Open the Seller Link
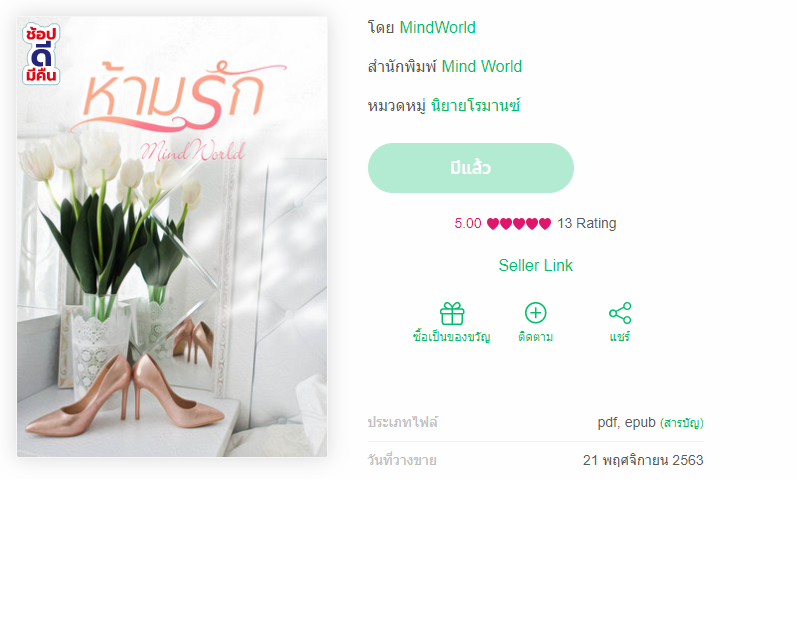 (x=535, y=265)
